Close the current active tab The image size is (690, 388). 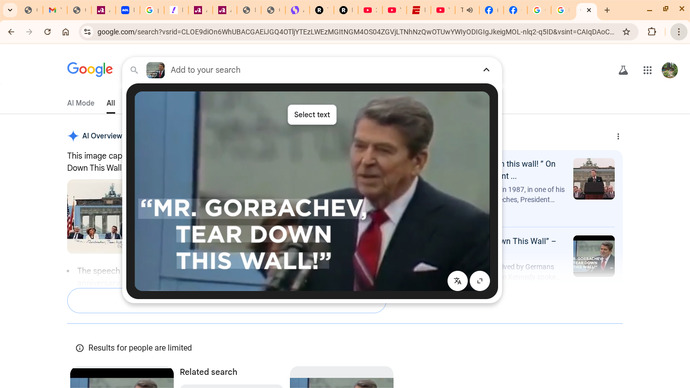589,10
